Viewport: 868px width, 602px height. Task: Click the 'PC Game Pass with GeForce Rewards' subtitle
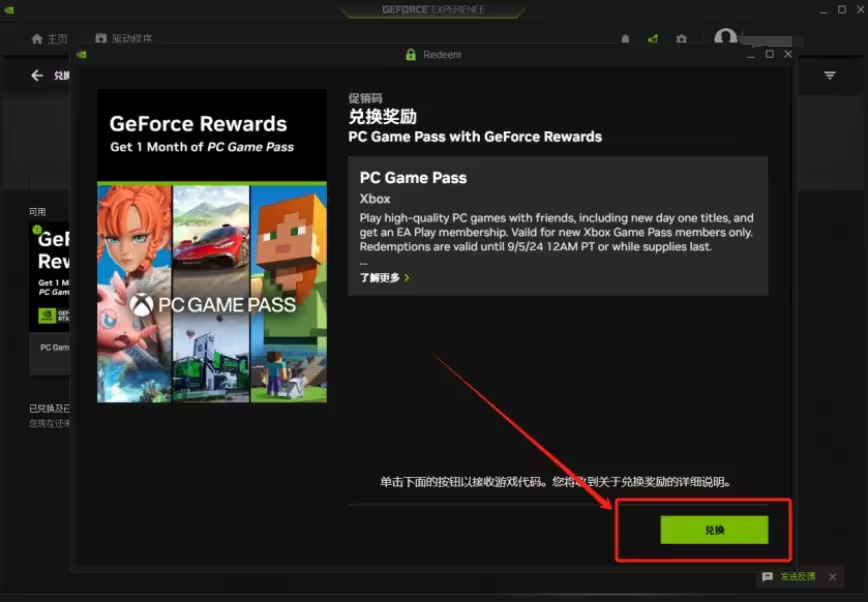(x=475, y=137)
